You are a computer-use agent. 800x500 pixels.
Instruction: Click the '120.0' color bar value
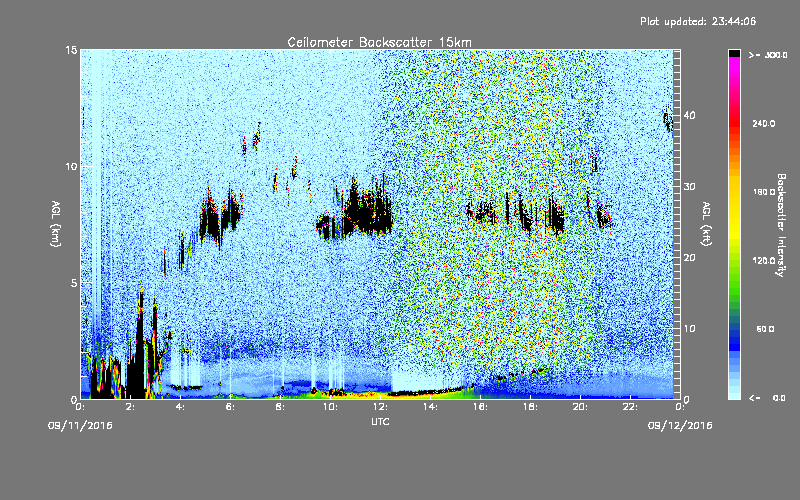[x=764, y=260]
